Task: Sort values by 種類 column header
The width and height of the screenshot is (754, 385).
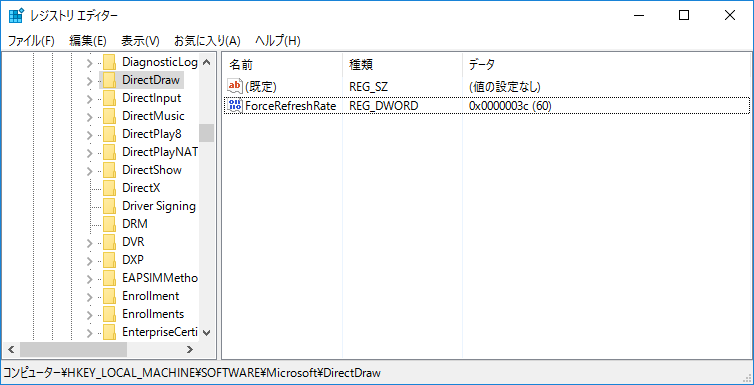Action: pyautogui.click(x=402, y=64)
